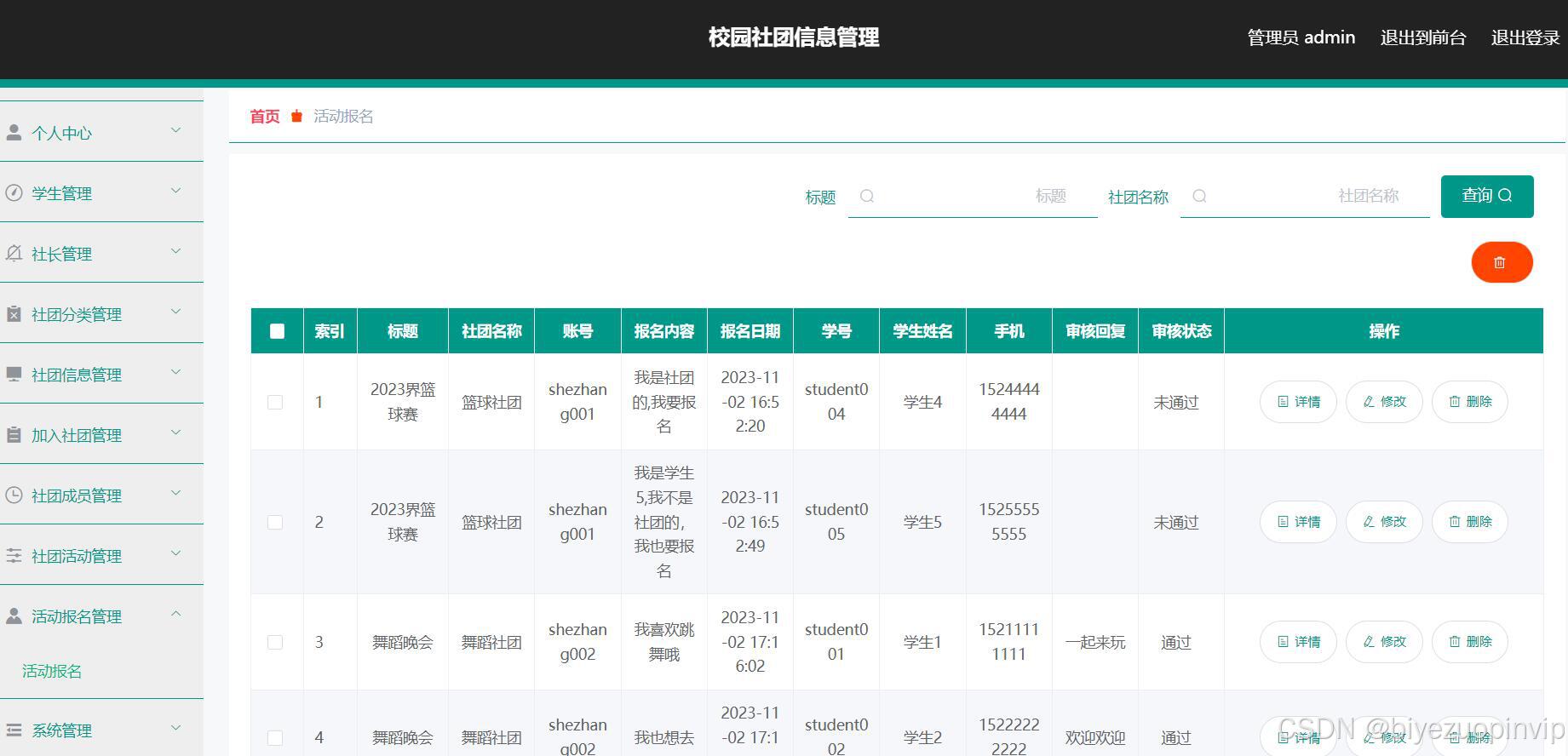Click the red batch delete trash button

(x=1502, y=262)
